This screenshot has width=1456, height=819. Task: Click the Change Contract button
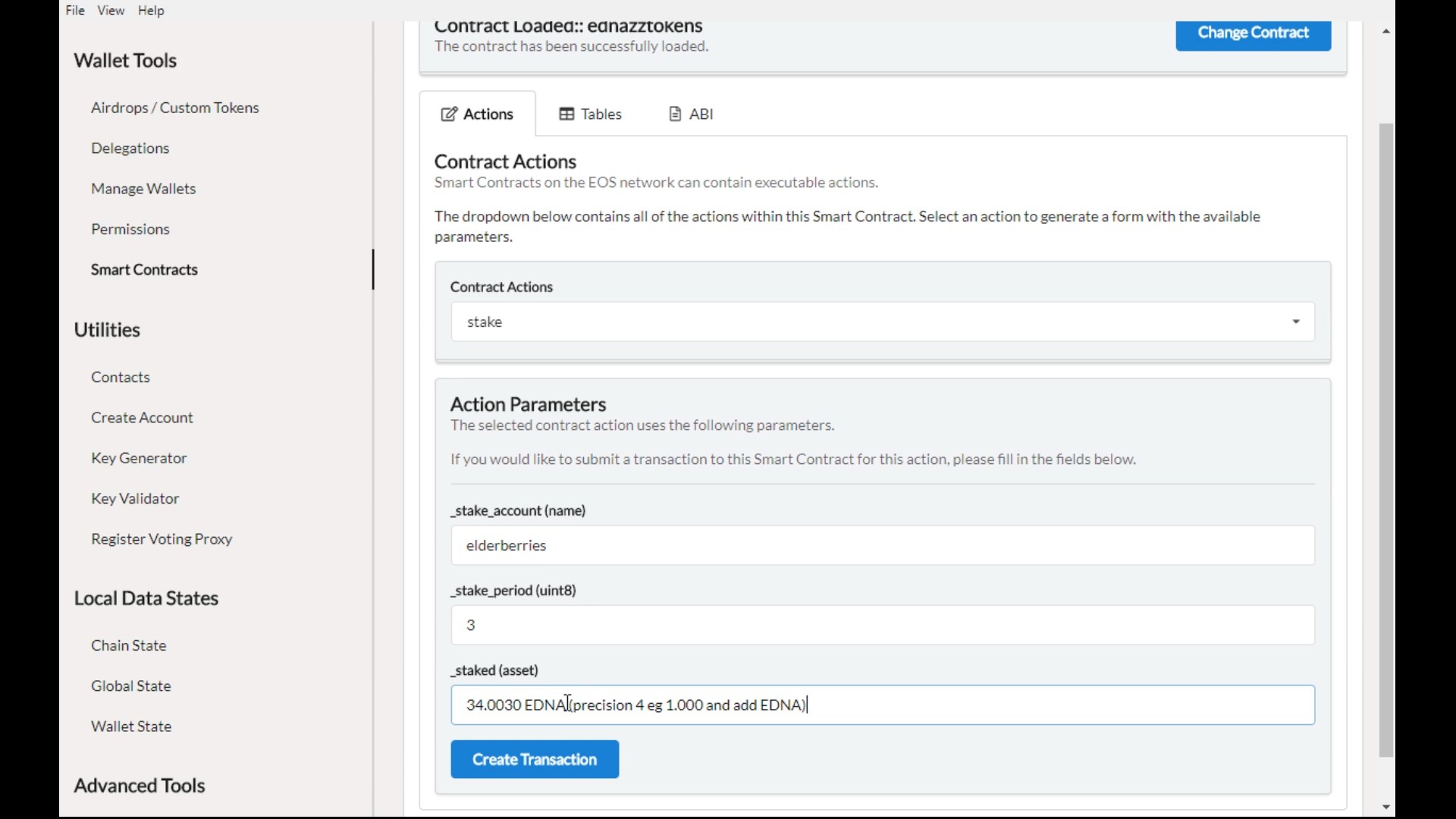click(x=1253, y=33)
